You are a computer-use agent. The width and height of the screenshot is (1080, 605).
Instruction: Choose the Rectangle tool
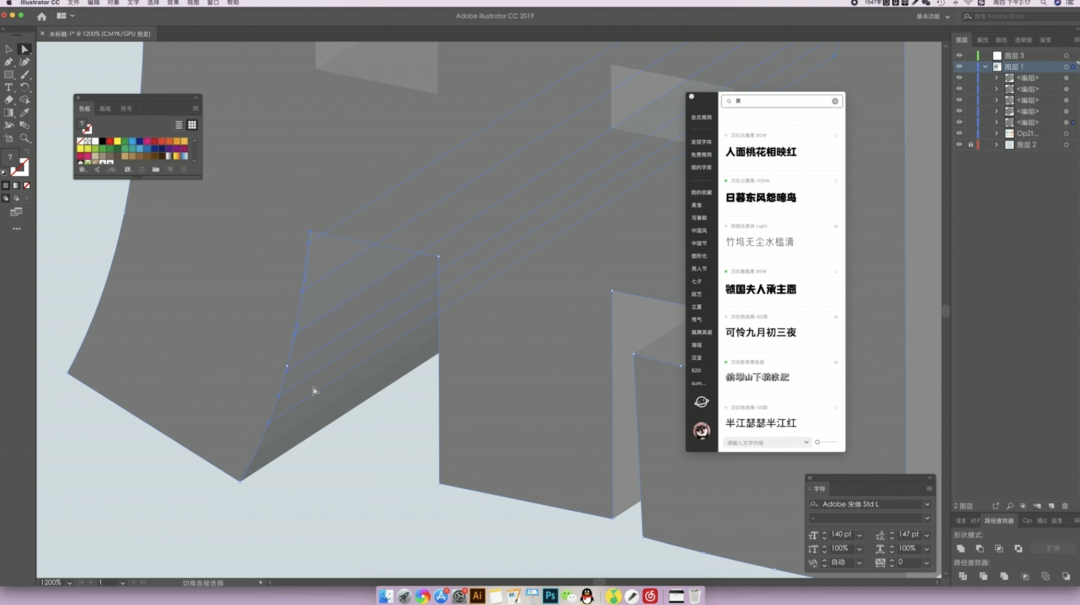[9, 75]
